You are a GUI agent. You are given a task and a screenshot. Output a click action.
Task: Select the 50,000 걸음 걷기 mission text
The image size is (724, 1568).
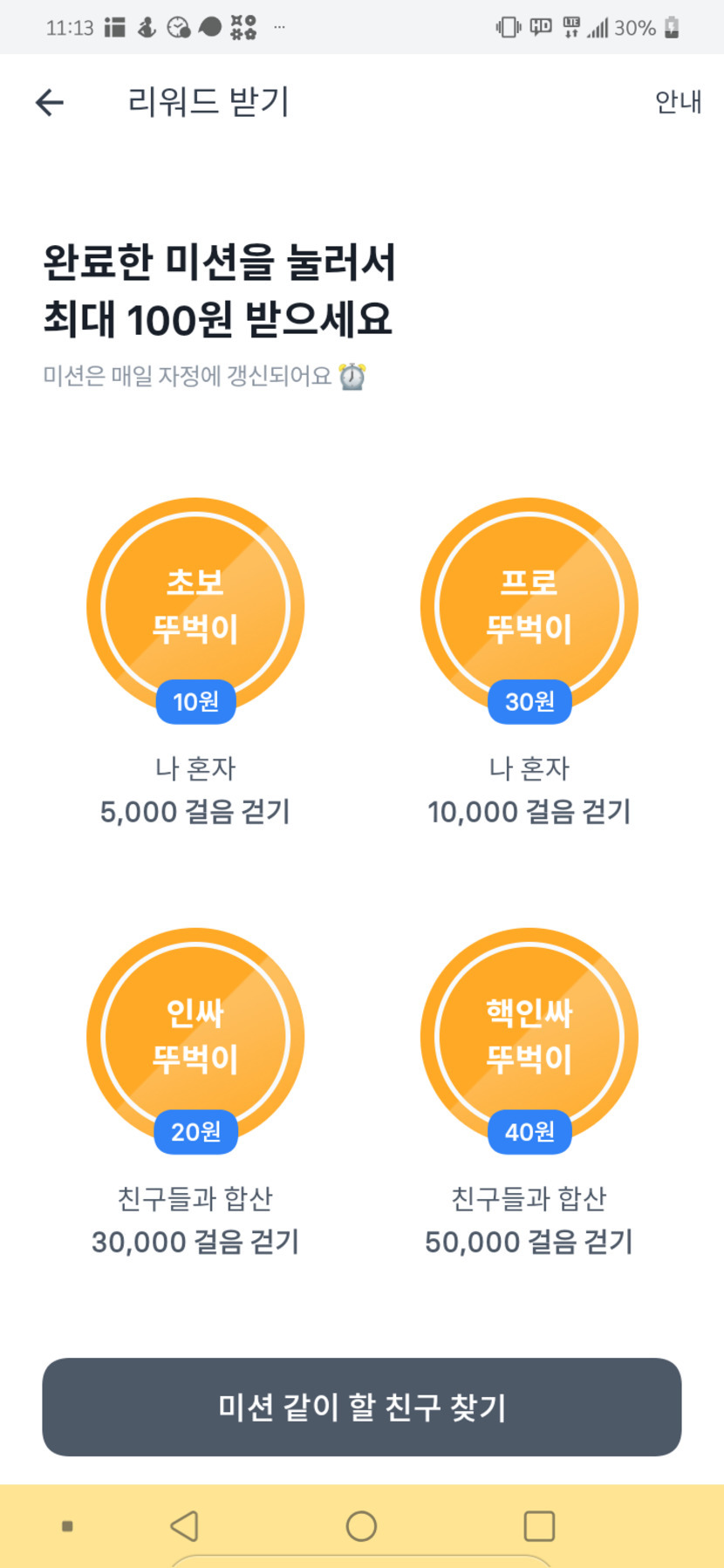[x=529, y=1242]
